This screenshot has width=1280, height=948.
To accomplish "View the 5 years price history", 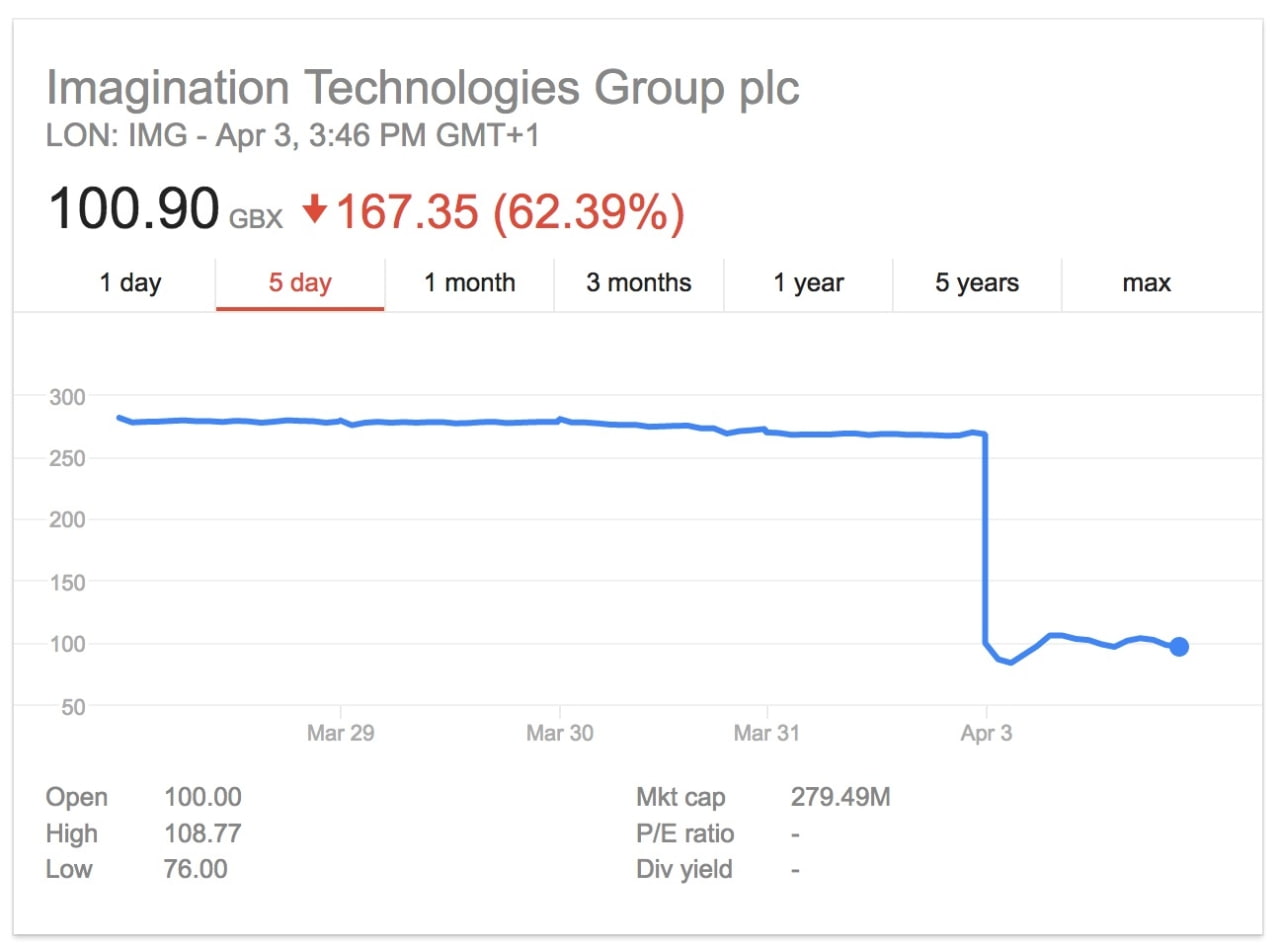I will [977, 283].
